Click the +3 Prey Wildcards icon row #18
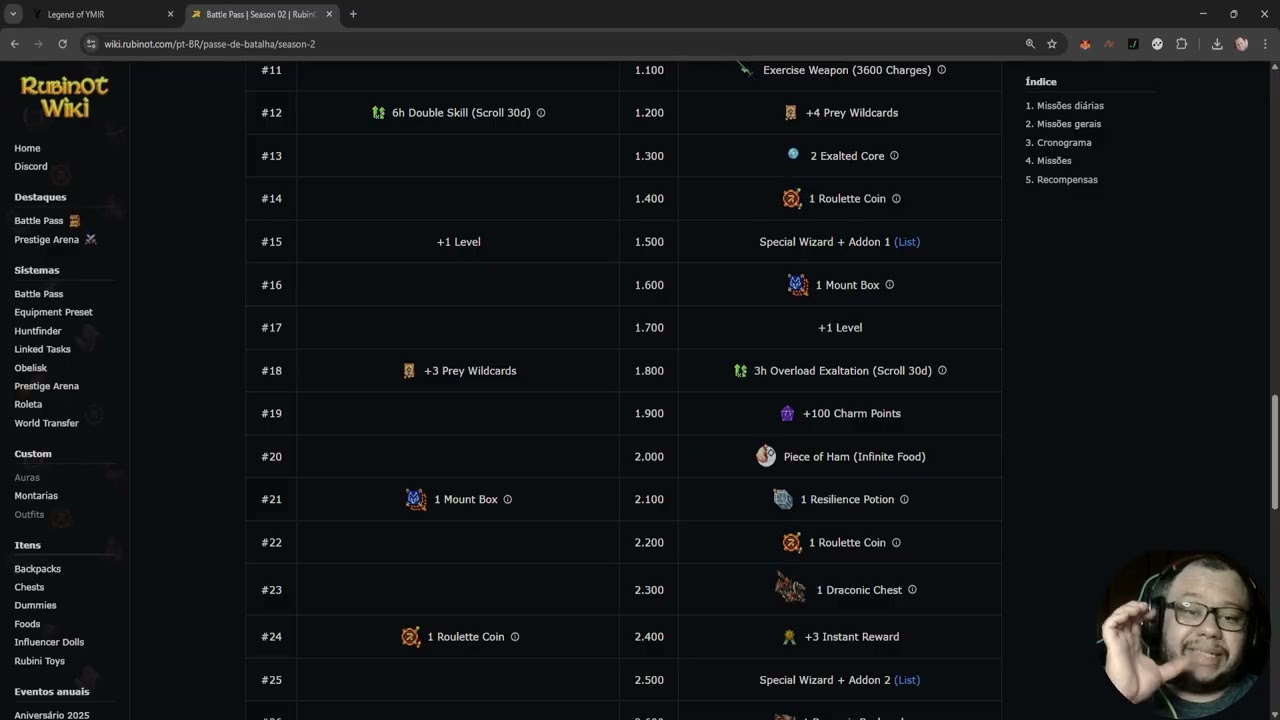 coord(408,371)
